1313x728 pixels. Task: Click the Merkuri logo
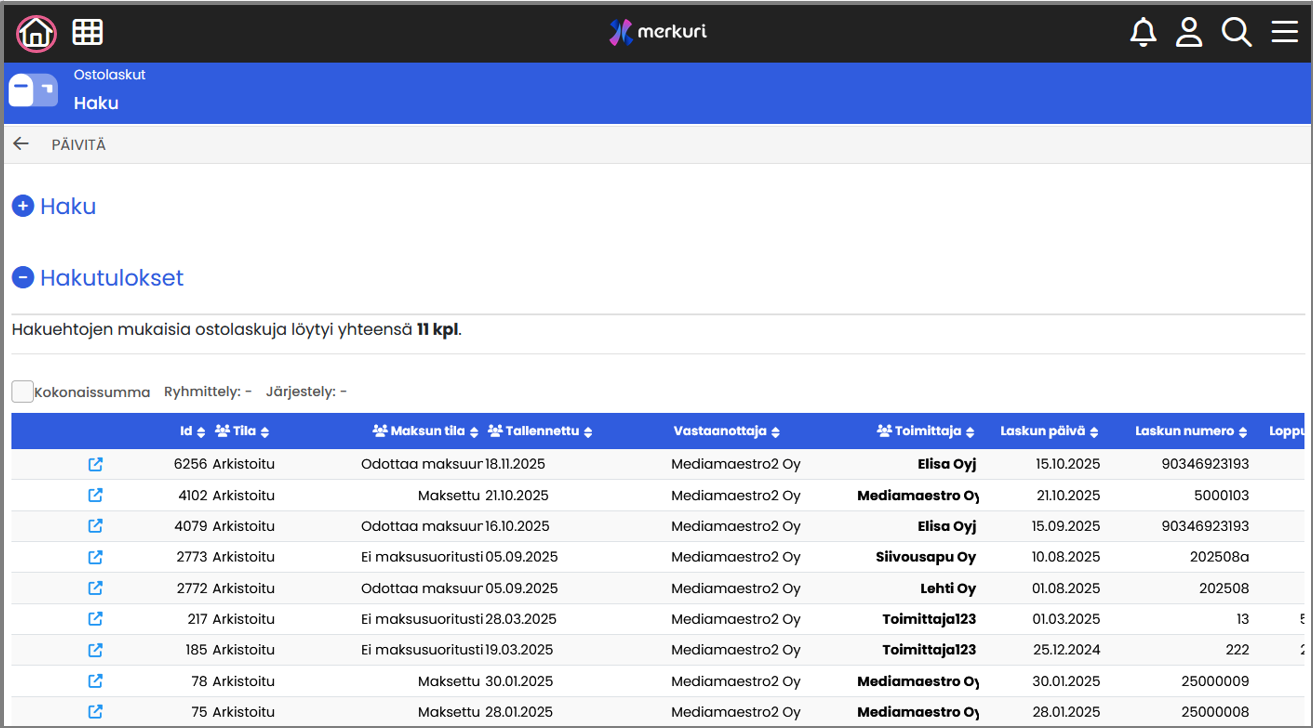point(658,32)
